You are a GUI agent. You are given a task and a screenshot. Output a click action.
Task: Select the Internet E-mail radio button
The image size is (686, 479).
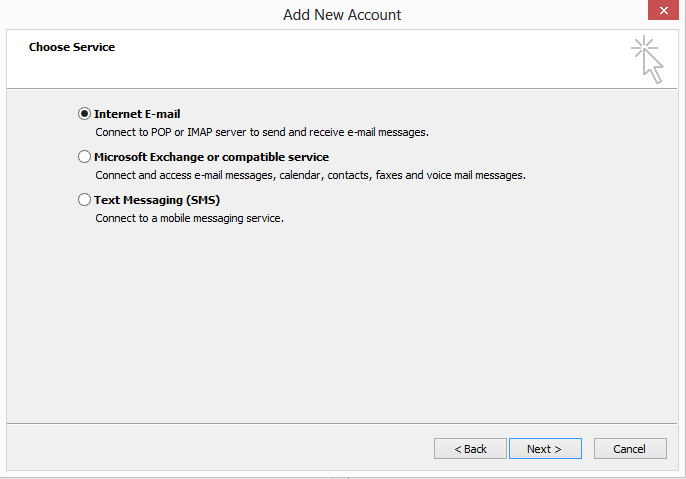click(x=84, y=114)
